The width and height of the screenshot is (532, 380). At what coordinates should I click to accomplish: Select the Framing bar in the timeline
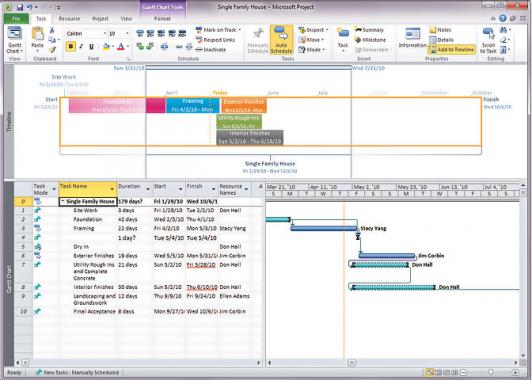[x=193, y=105]
